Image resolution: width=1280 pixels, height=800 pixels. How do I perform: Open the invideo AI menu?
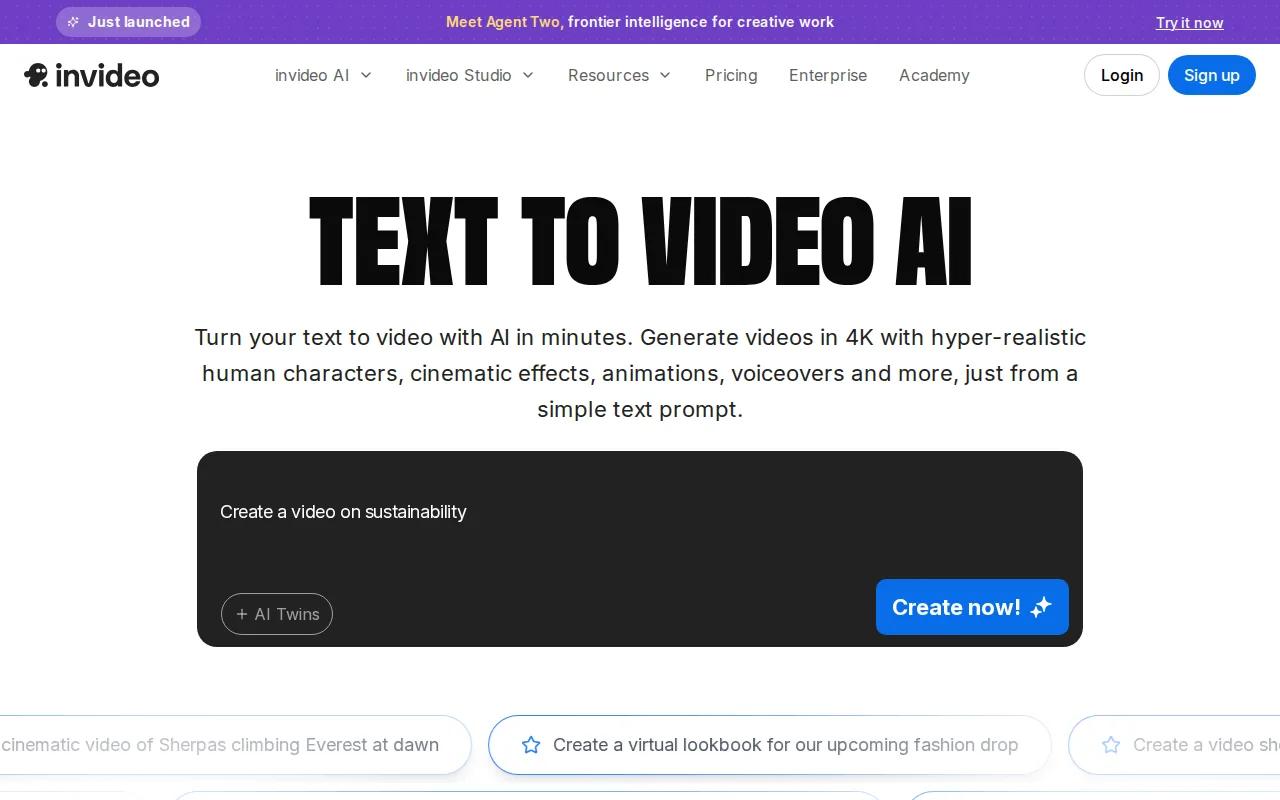tap(324, 75)
